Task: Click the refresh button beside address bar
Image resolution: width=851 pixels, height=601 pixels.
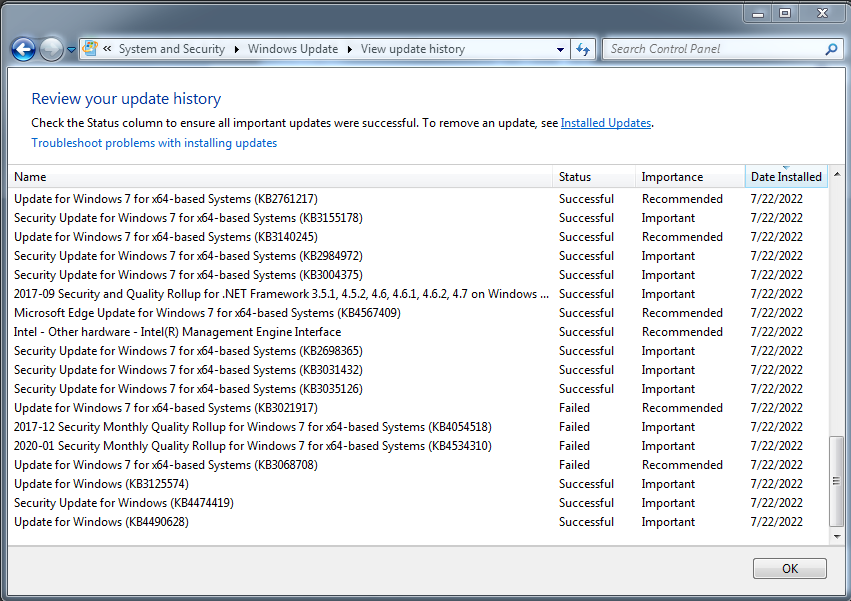Action: coord(583,49)
